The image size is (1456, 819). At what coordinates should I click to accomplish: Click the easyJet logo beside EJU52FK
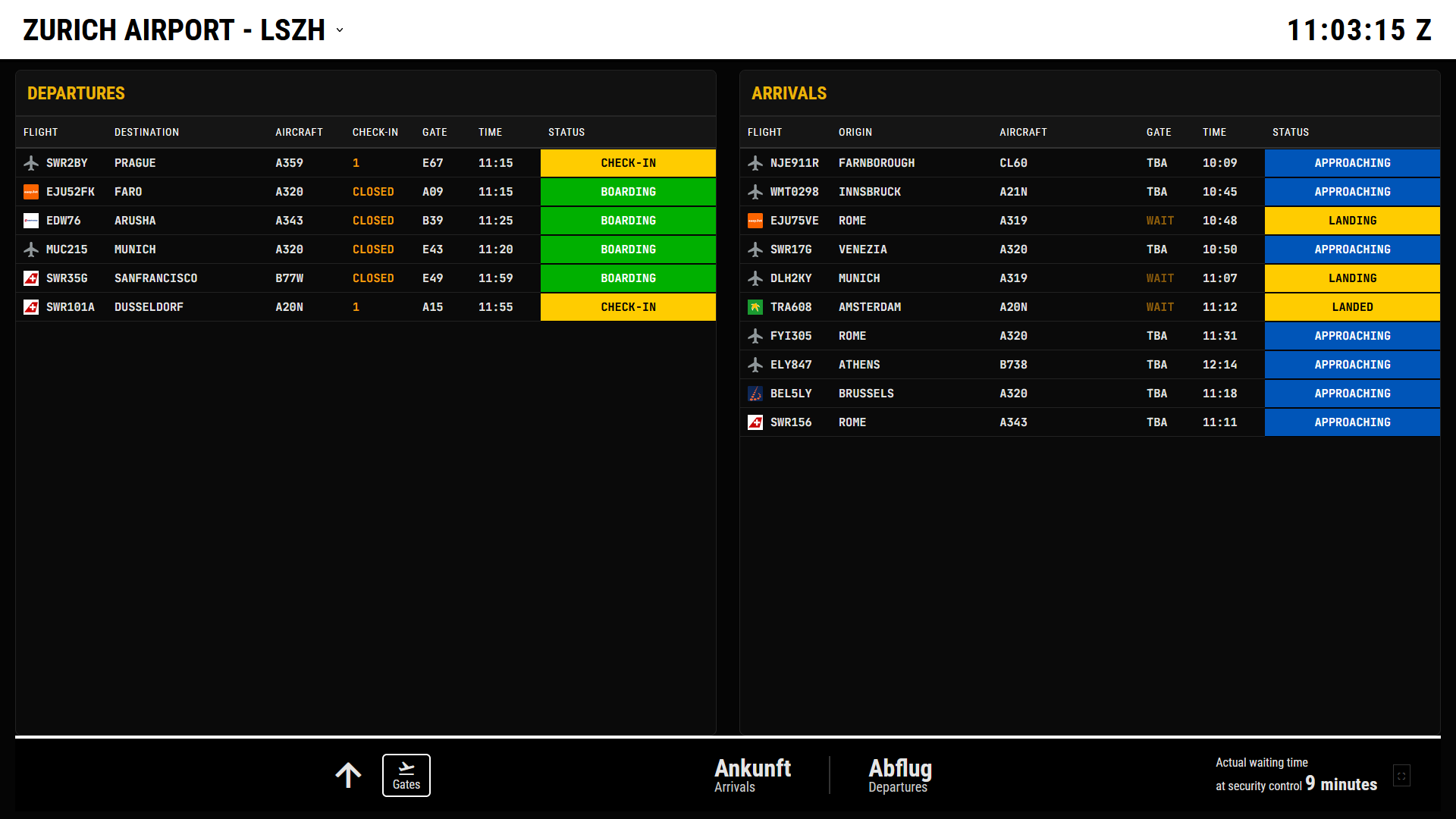click(31, 192)
